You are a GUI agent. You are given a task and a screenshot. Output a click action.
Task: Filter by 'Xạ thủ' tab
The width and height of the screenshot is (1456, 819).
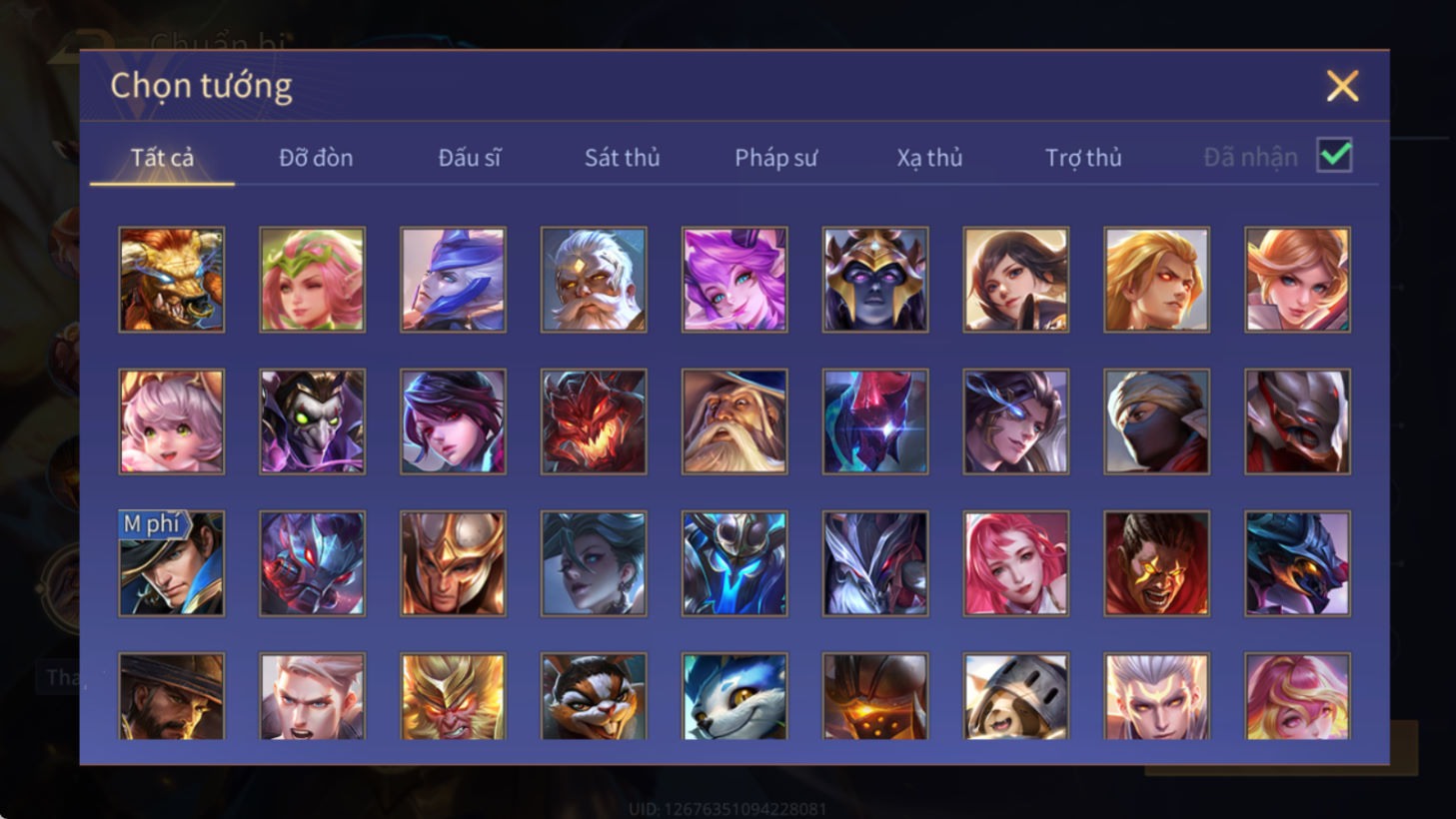pyautogui.click(x=929, y=158)
